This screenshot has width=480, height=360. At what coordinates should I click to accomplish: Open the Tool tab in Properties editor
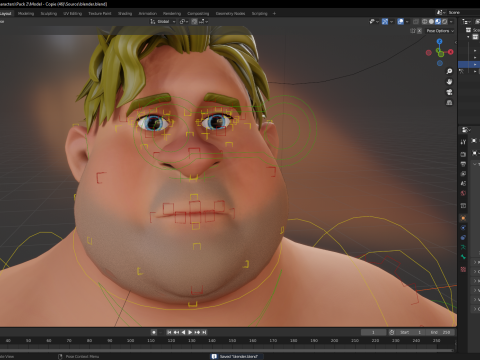click(463, 142)
